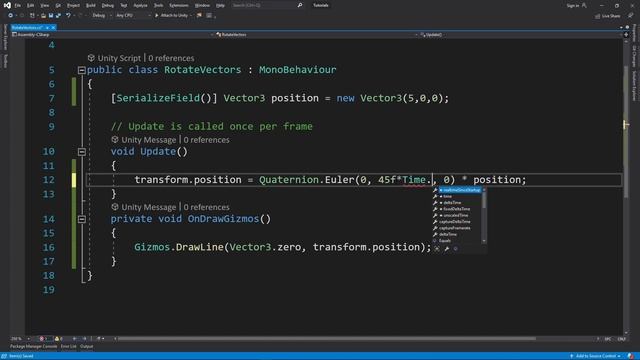Select Equals in the autocomplete list
Image resolution: width=640 pixels, height=360 pixels.
pos(457,241)
